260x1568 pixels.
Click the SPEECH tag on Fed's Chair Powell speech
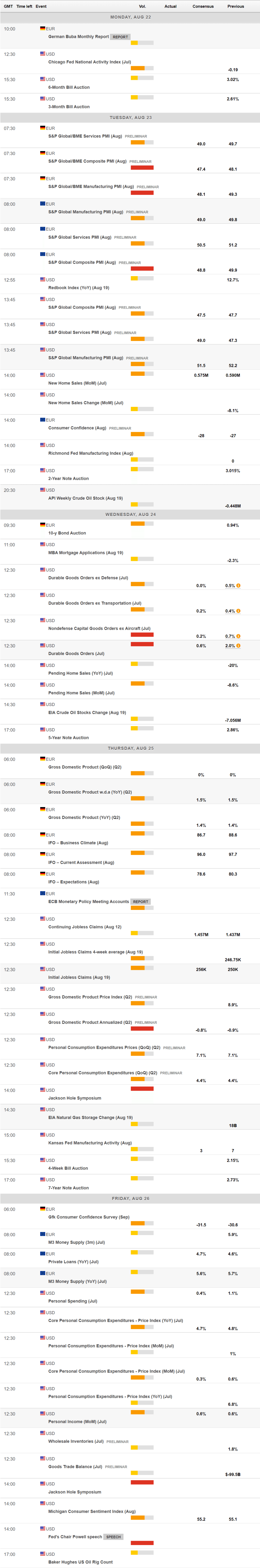point(113,1537)
